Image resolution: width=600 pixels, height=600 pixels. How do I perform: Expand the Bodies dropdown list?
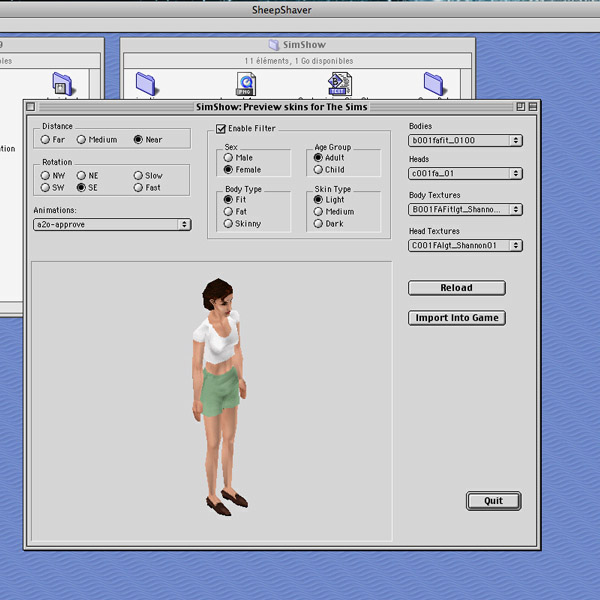tap(465, 141)
